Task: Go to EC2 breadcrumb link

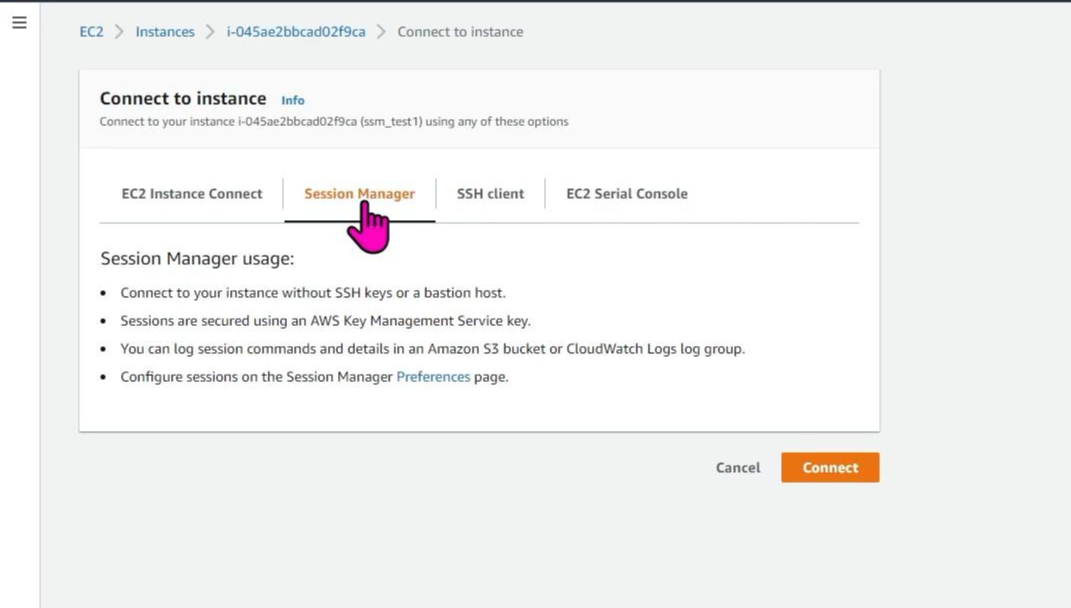Action: click(x=92, y=31)
